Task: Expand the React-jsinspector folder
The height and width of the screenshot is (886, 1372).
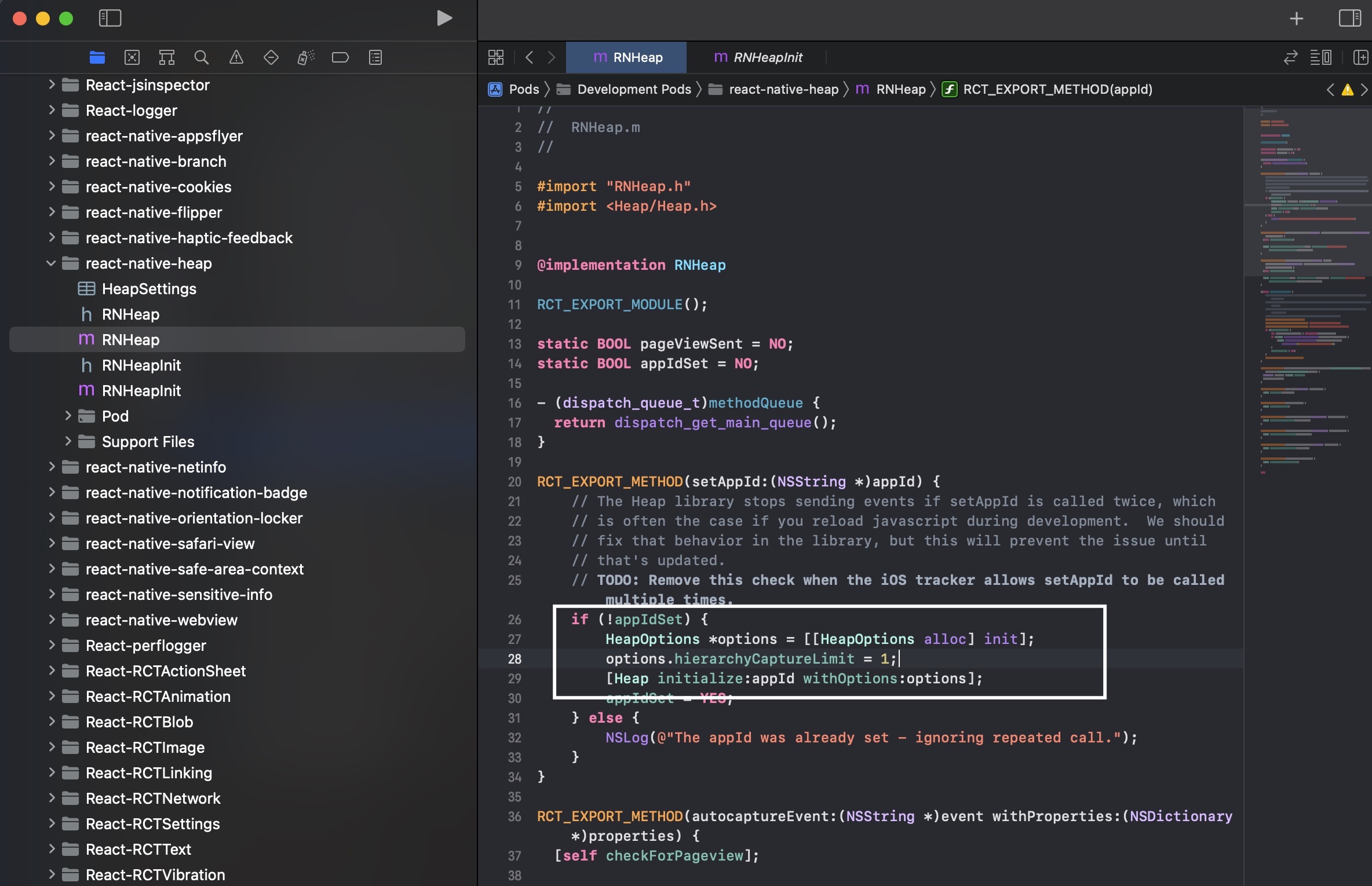Action: tap(52, 85)
